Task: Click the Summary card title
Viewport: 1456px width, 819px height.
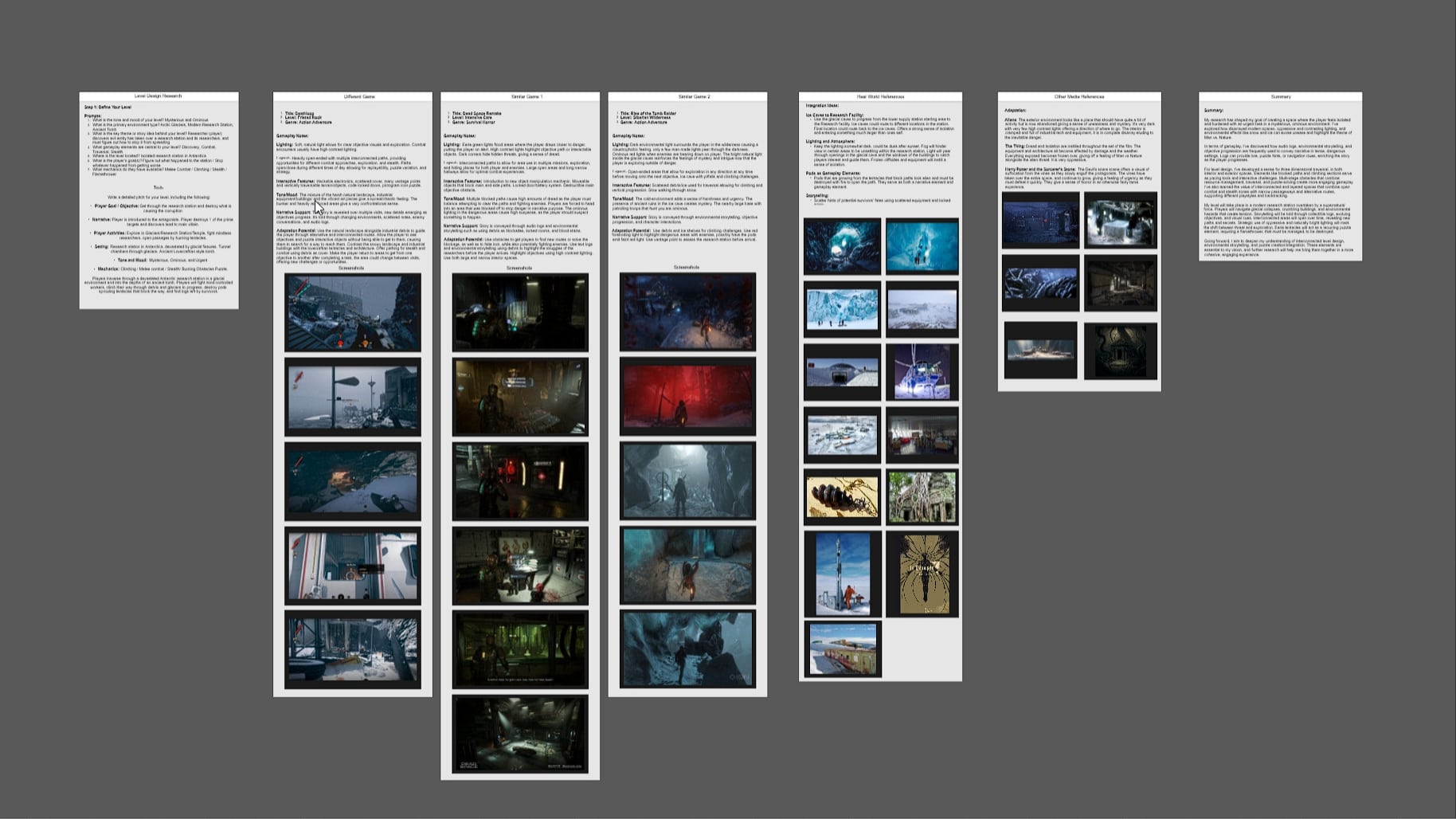Action: [1280, 96]
